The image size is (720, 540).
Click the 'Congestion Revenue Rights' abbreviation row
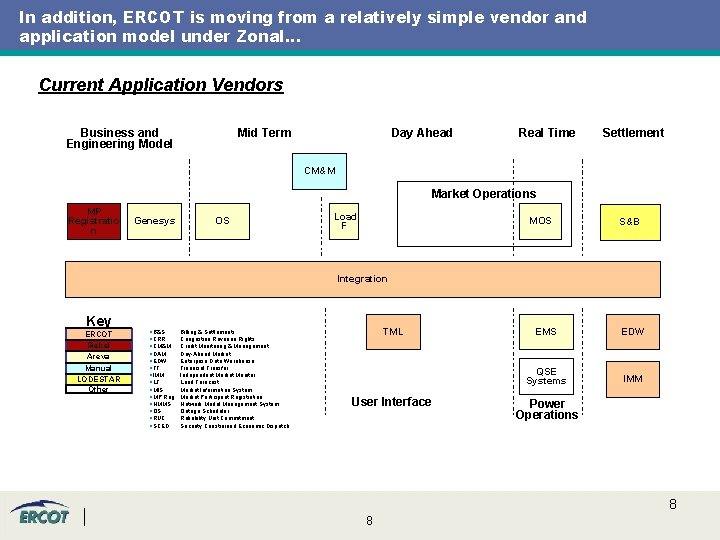(x=202, y=339)
